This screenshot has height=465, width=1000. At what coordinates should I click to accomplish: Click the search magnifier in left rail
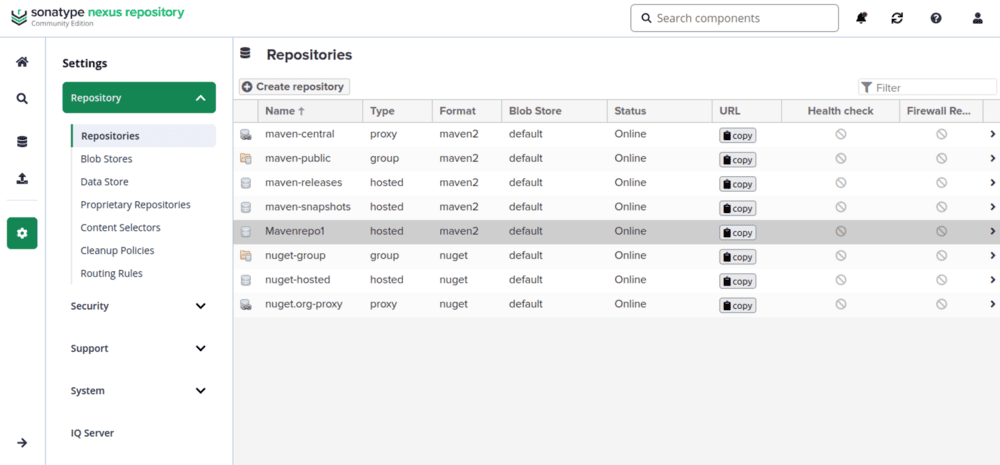(22, 99)
